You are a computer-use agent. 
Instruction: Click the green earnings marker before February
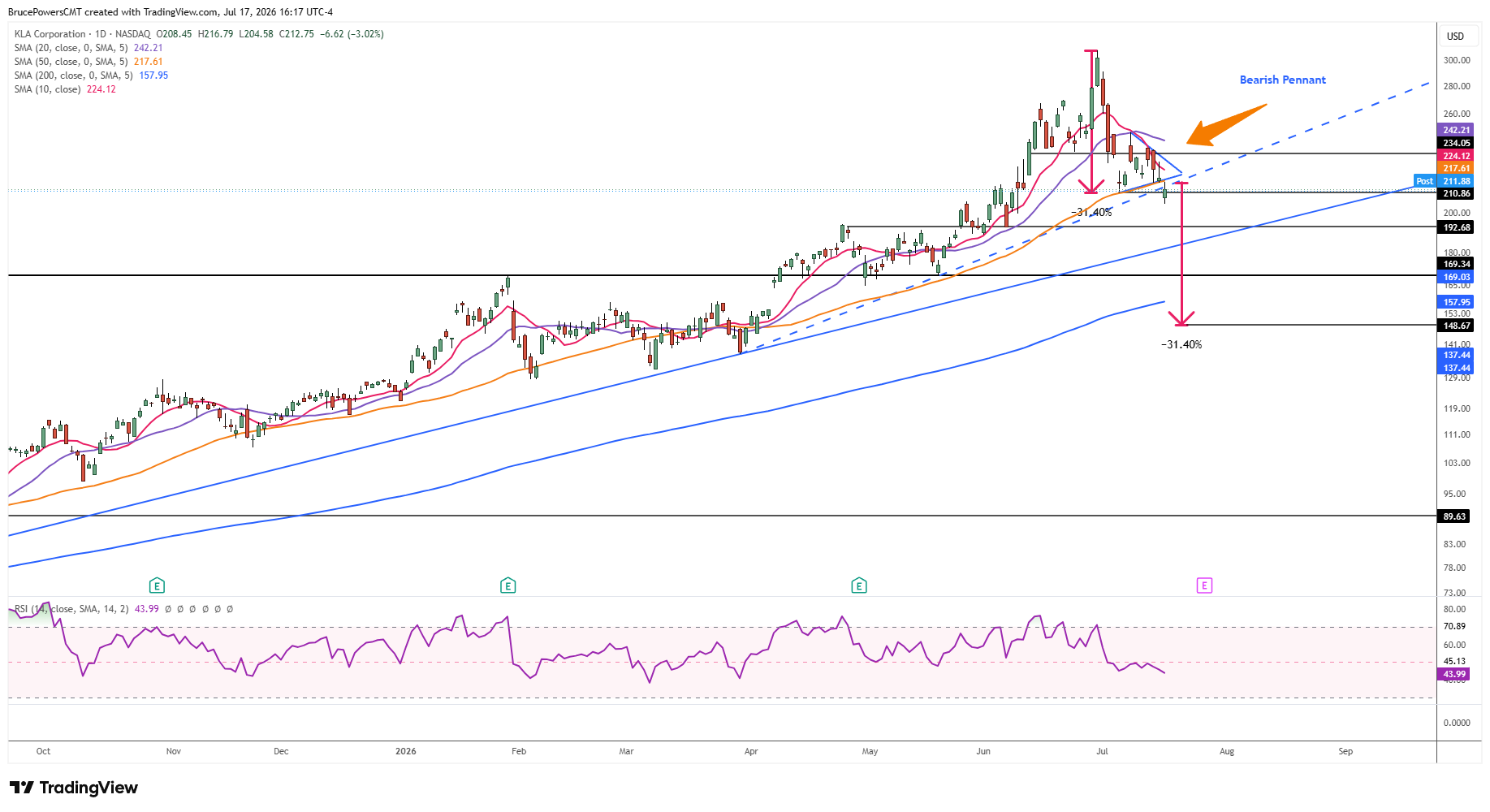click(507, 585)
